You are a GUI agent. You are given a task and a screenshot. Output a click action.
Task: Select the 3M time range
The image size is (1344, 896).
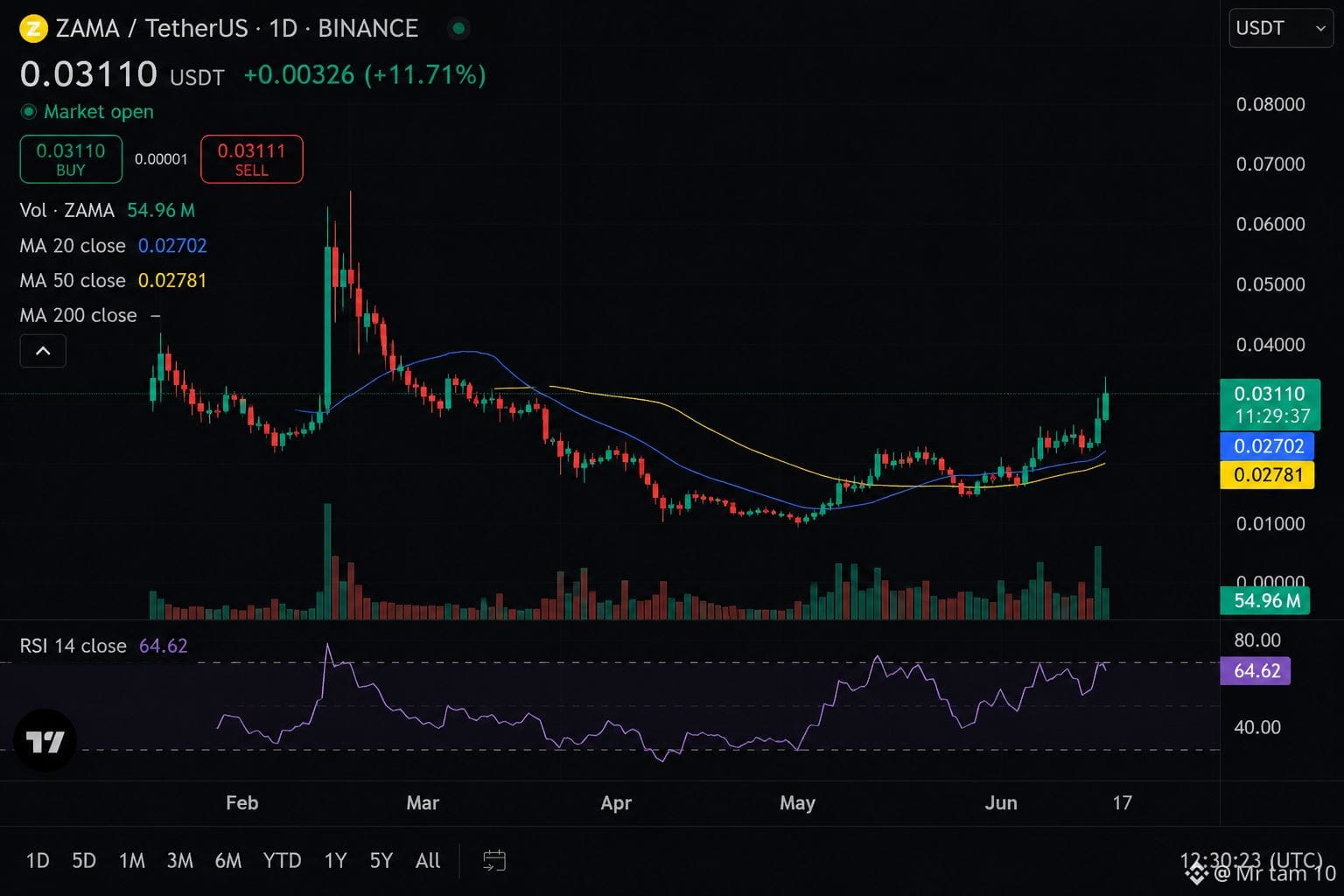click(180, 861)
